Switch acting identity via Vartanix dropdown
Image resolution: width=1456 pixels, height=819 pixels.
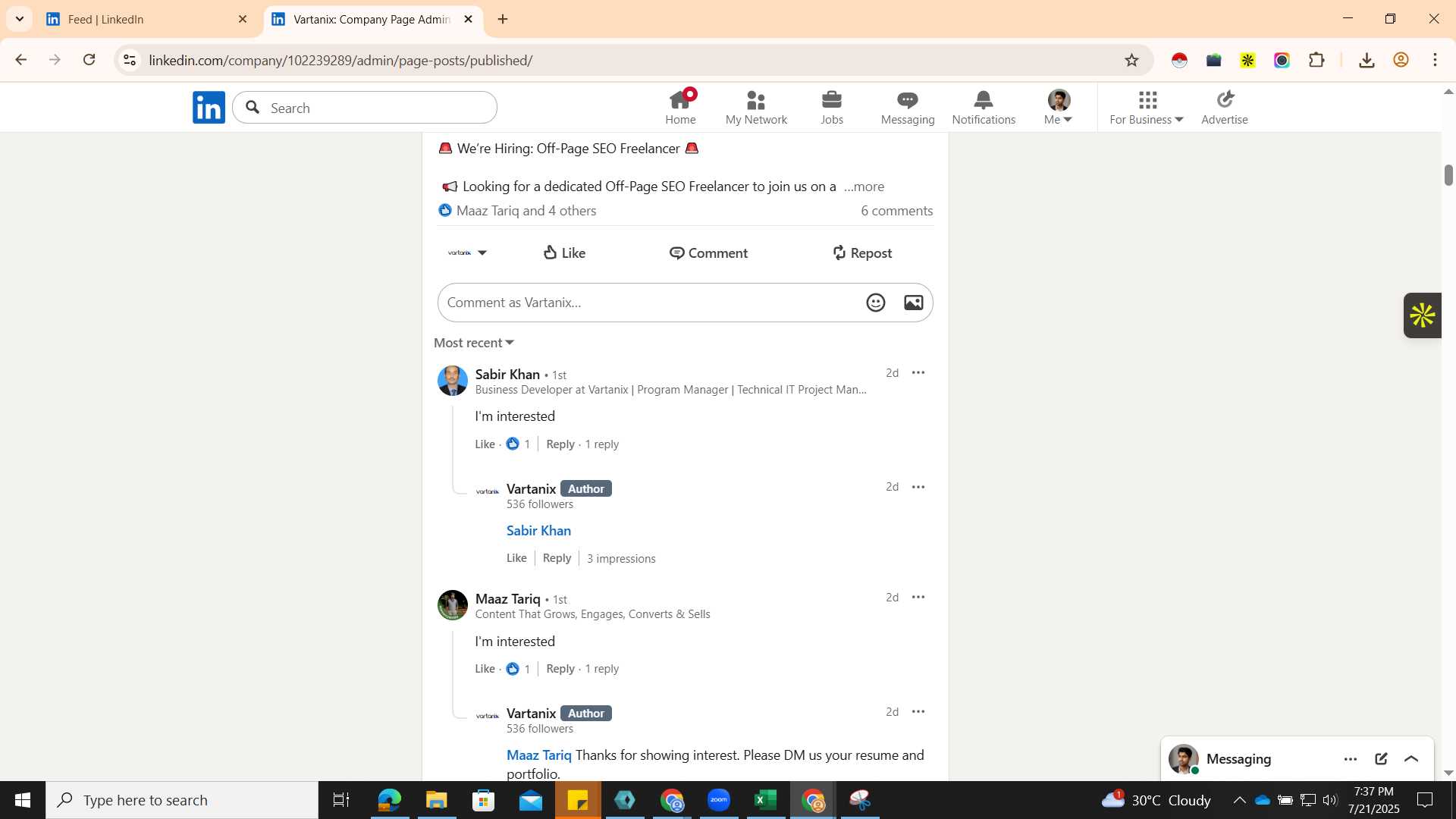point(467,253)
